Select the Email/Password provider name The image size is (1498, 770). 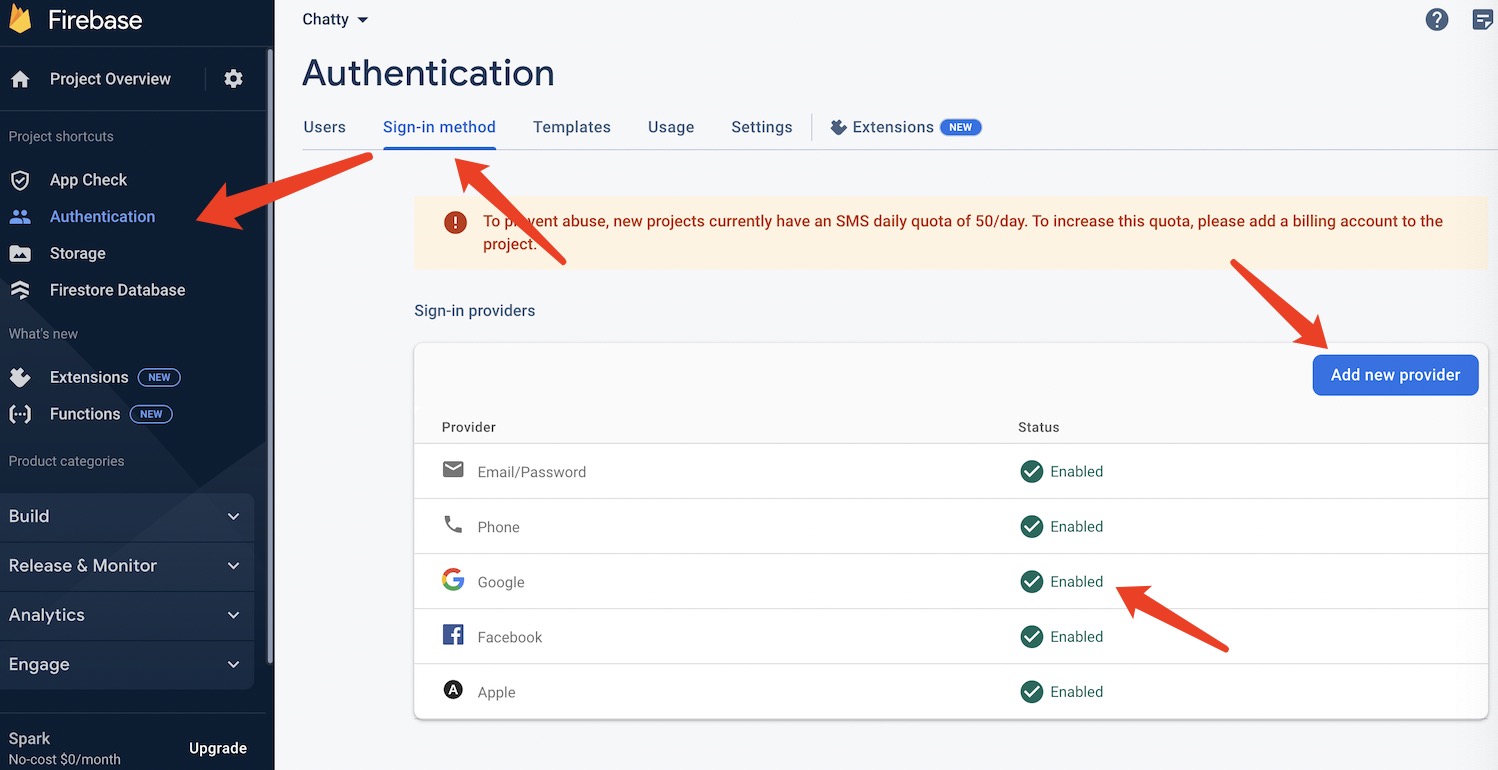(532, 472)
